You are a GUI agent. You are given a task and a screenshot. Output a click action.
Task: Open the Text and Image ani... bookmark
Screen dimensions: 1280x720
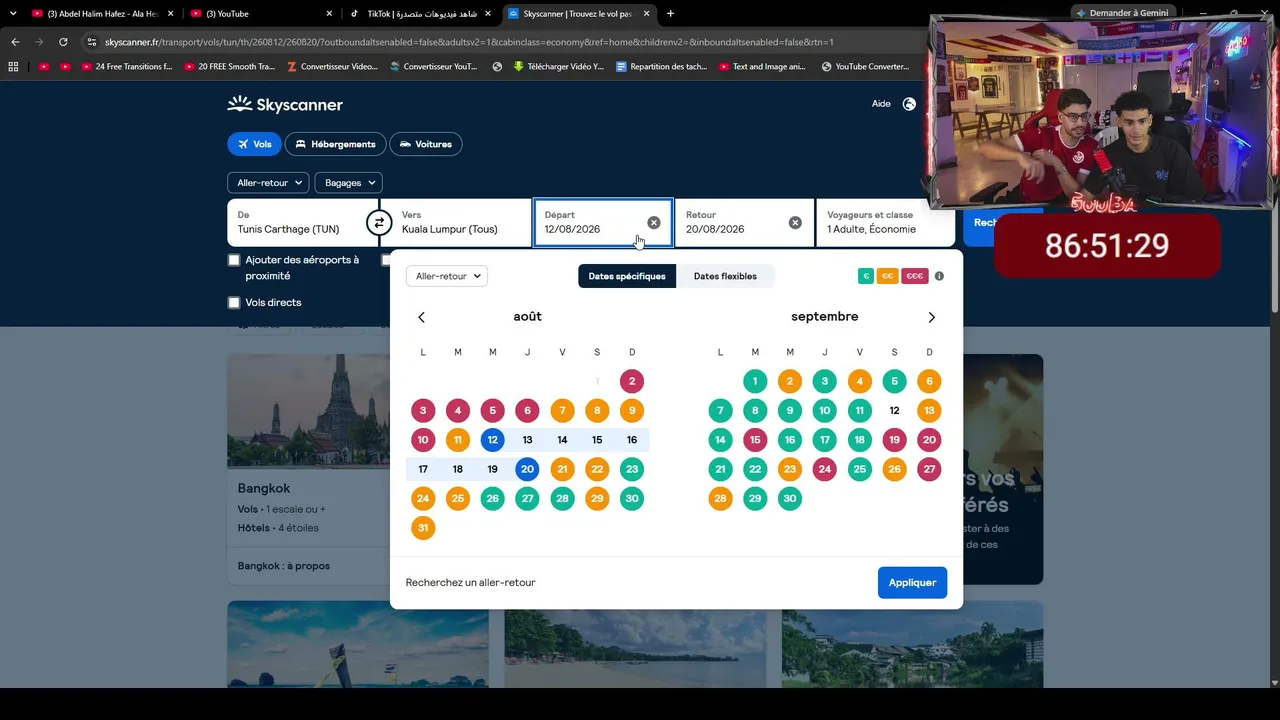click(x=762, y=67)
